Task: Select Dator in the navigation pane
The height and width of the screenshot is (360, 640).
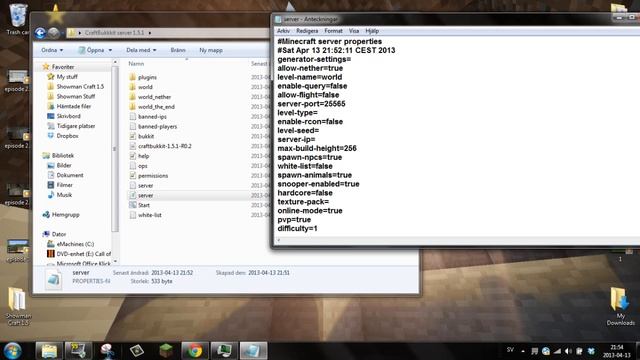Action: 59,234
